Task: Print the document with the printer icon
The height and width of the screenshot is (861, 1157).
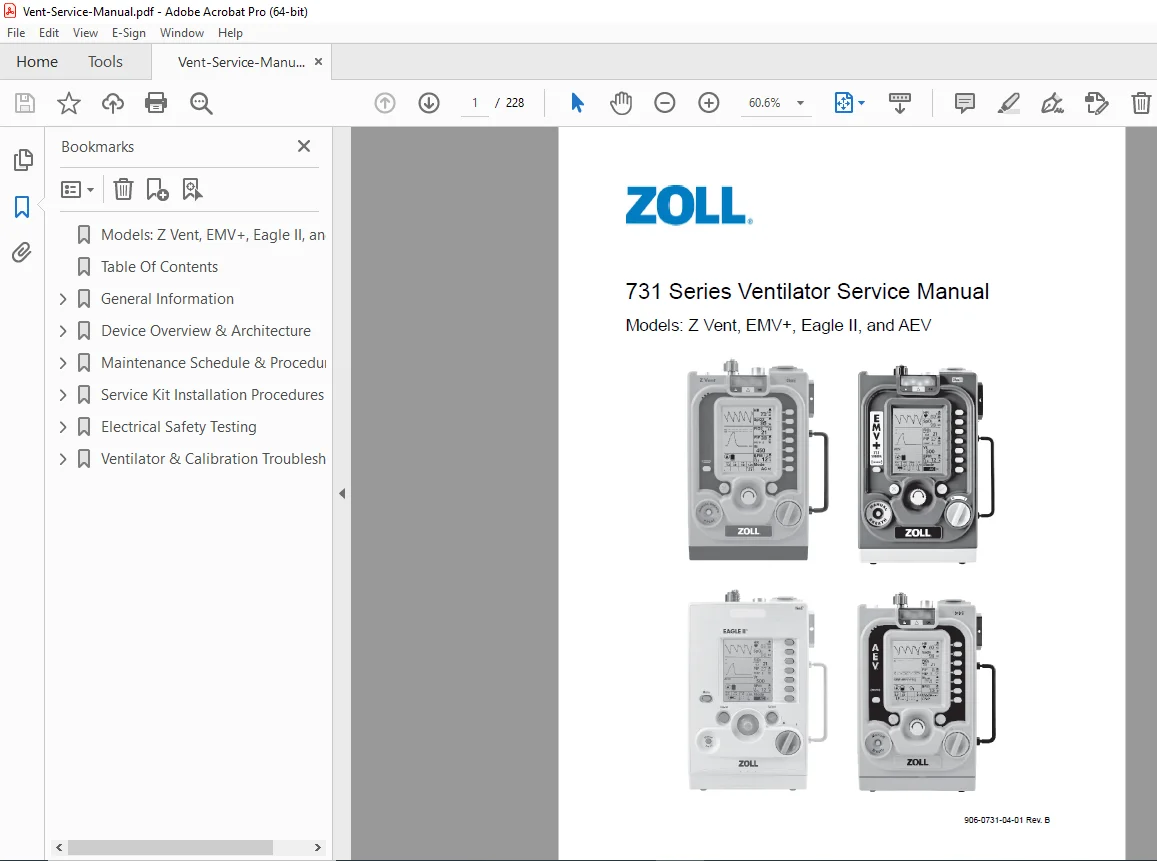Action: point(156,103)
